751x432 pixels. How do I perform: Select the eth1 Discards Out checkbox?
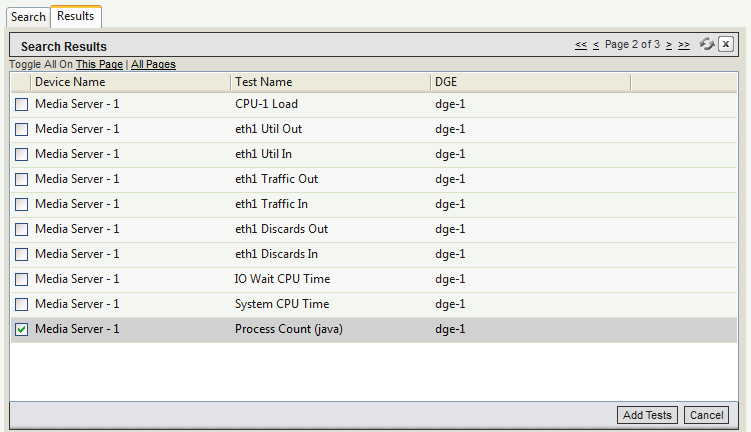[x=21, y=229]
